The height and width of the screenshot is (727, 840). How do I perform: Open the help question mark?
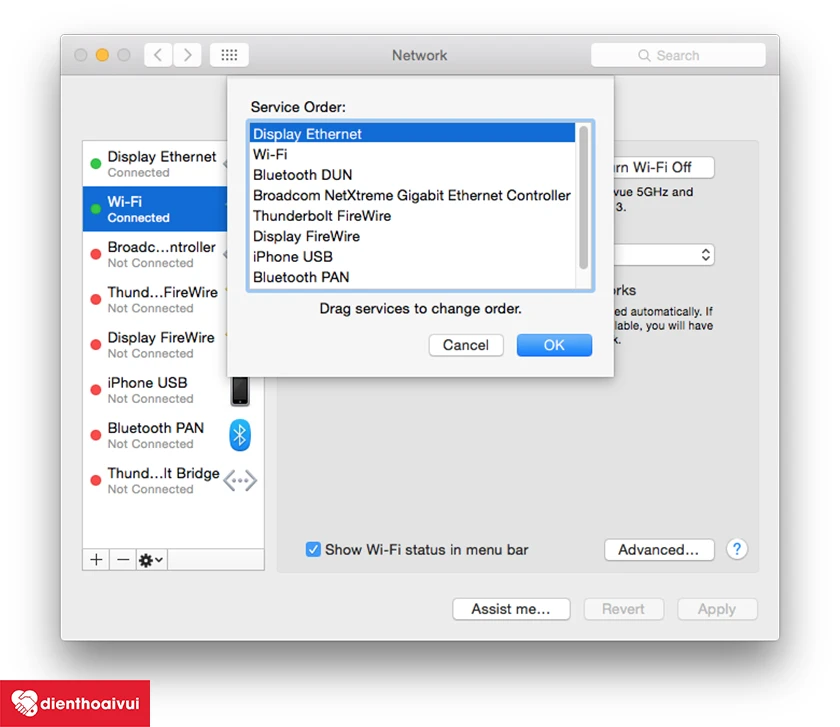point(737,549)
